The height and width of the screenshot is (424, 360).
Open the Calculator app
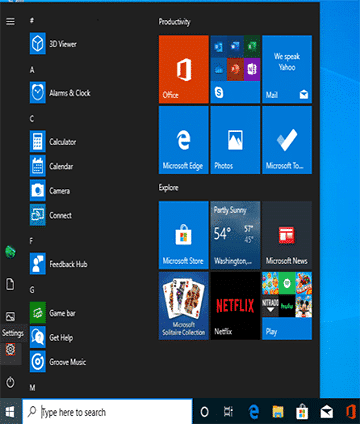[x=53, y=142]
